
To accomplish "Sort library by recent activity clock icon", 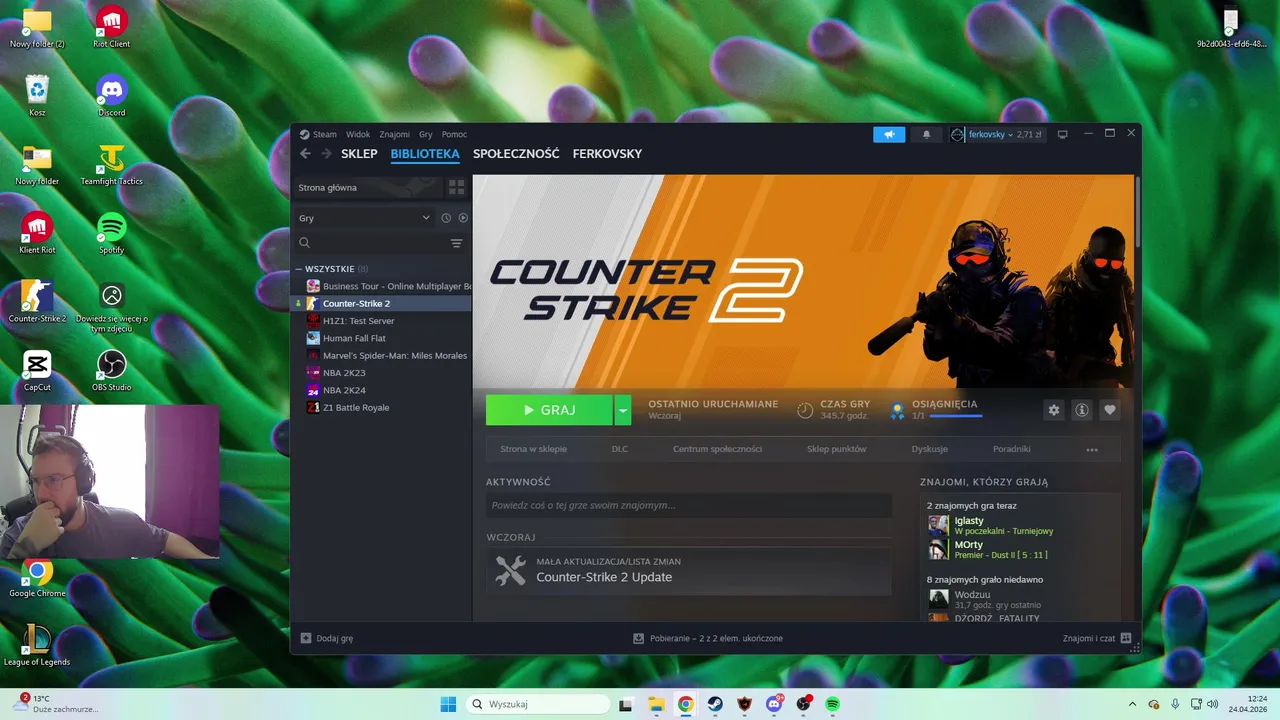I will [446, 218].
